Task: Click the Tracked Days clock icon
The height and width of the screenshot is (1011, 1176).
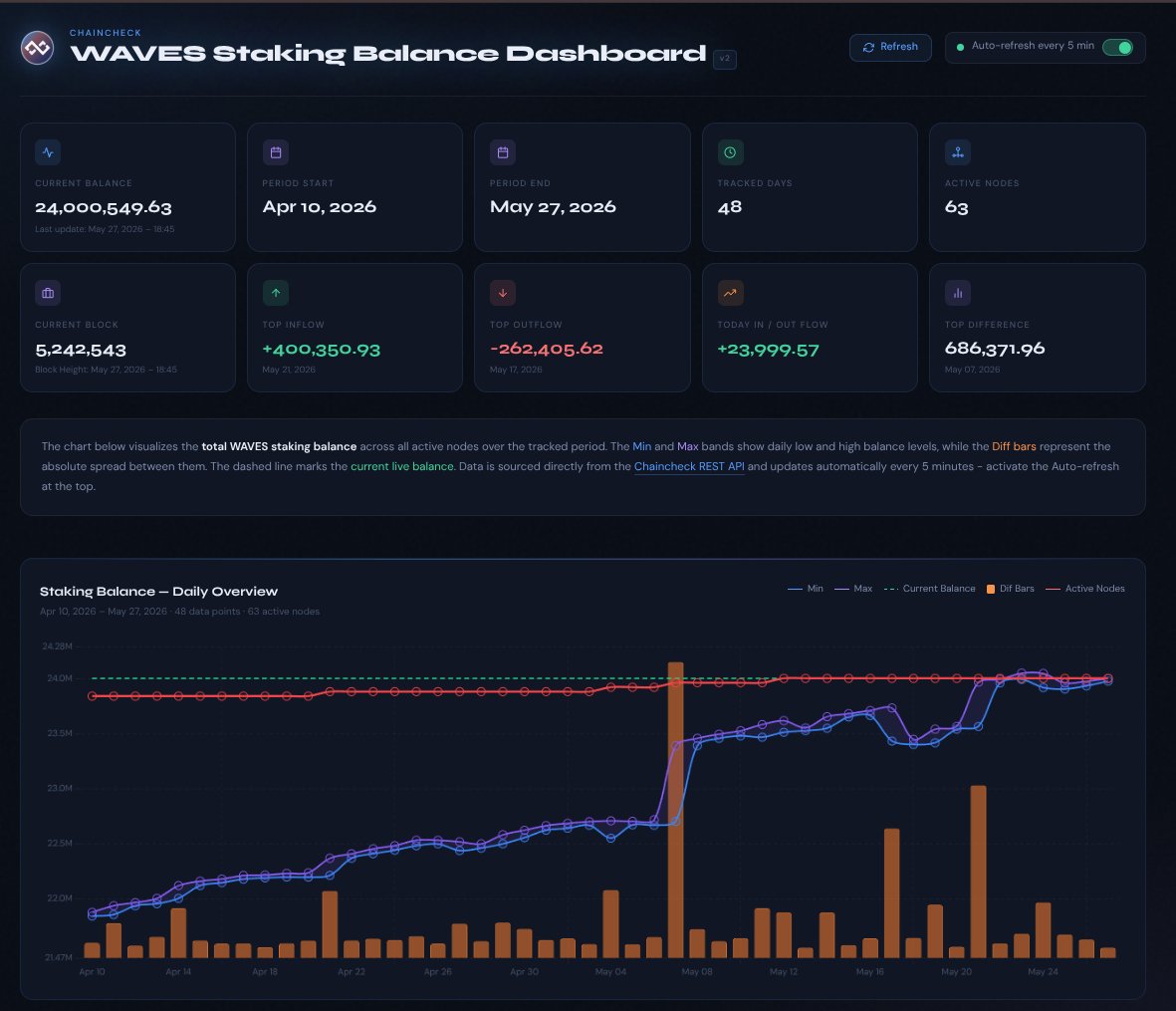Action: [x=730, y=152]
